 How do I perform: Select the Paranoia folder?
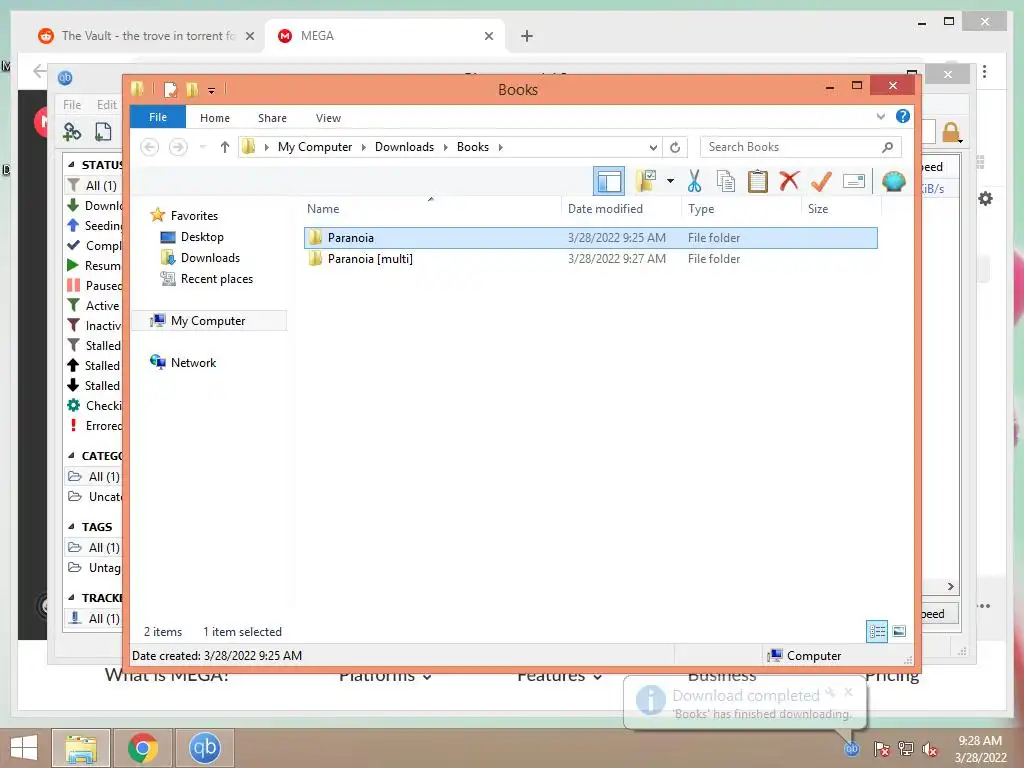(590, 238)
